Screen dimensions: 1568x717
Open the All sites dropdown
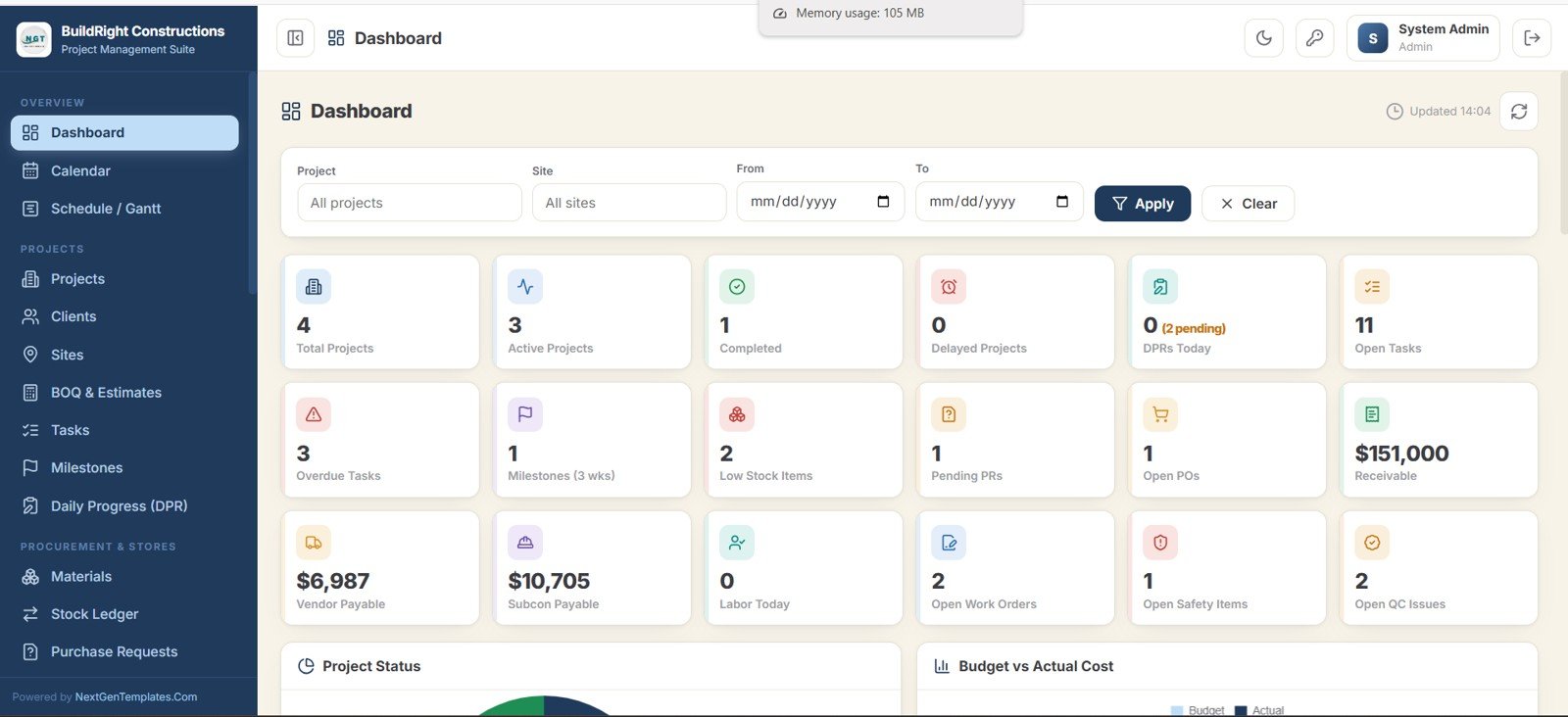click(629, 203)
